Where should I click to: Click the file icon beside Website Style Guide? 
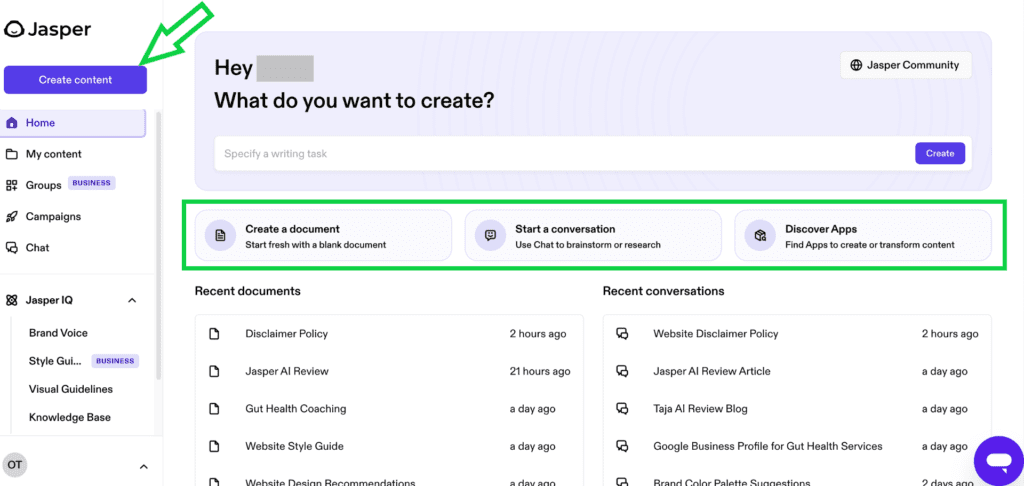coord(214,447)
